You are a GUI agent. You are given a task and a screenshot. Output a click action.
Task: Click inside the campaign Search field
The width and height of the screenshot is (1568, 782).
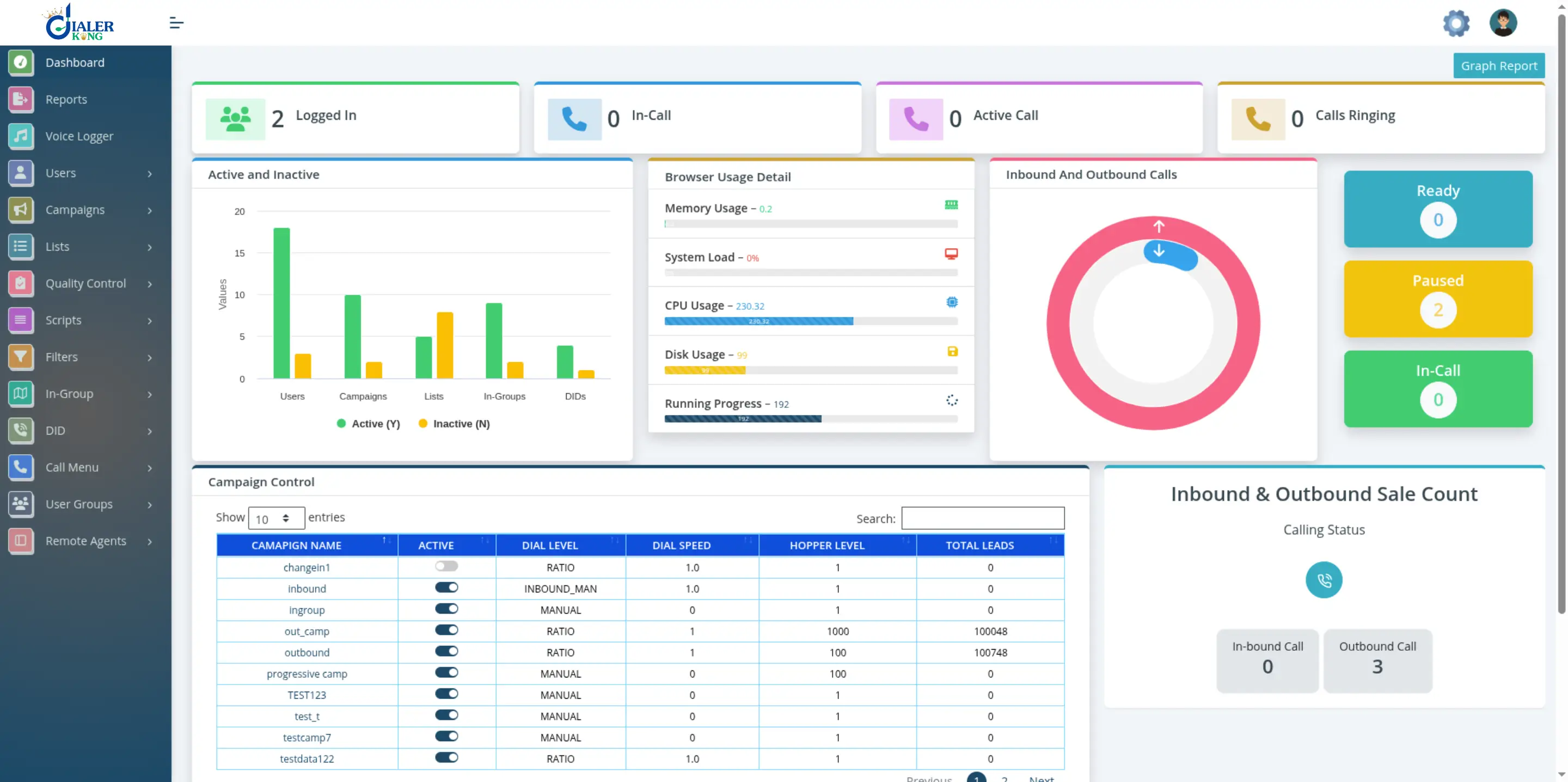click(982, 518)
